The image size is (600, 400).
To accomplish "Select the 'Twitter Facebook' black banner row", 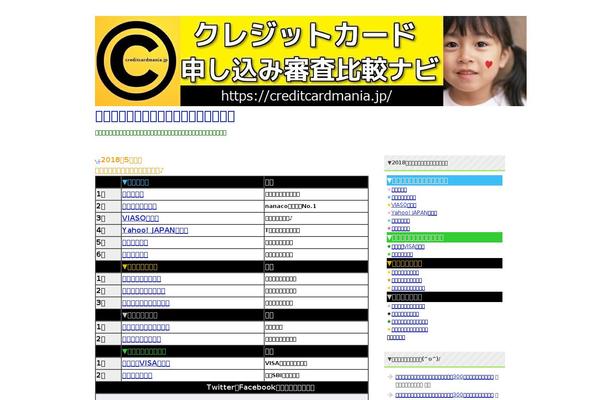I will coord(232,387).
